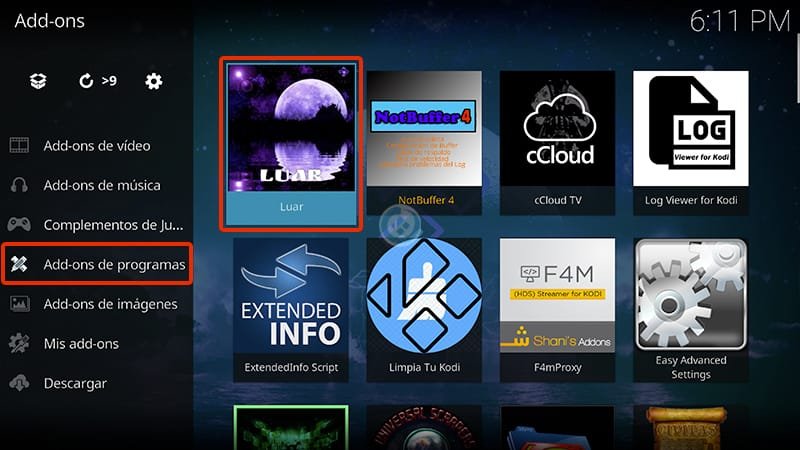Open the add-on browser box icon

pos(38,81)
